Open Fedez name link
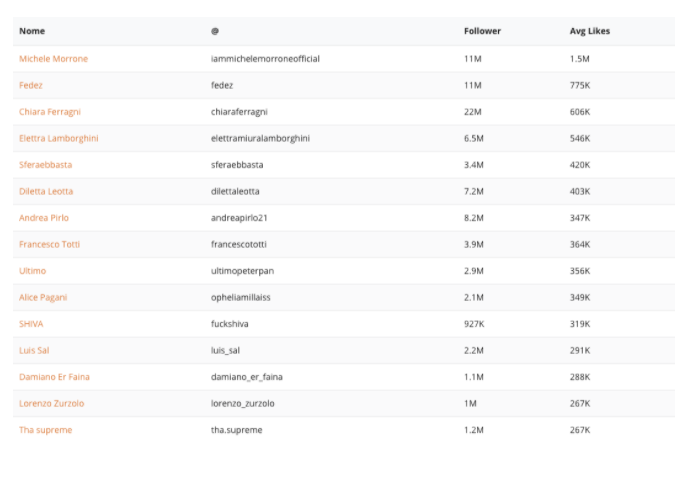 pyautogui.click(x=31, y=85)
